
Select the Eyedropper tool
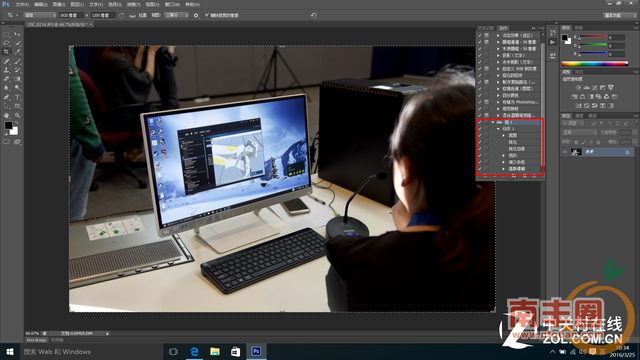(18, 52)
